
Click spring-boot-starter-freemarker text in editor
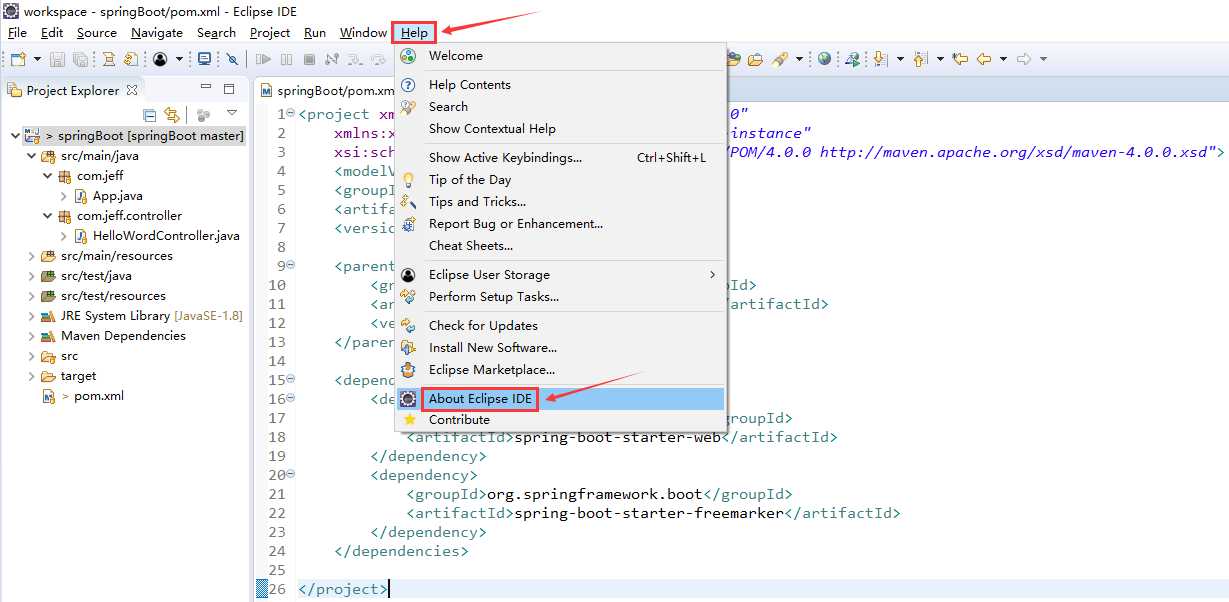647,513
